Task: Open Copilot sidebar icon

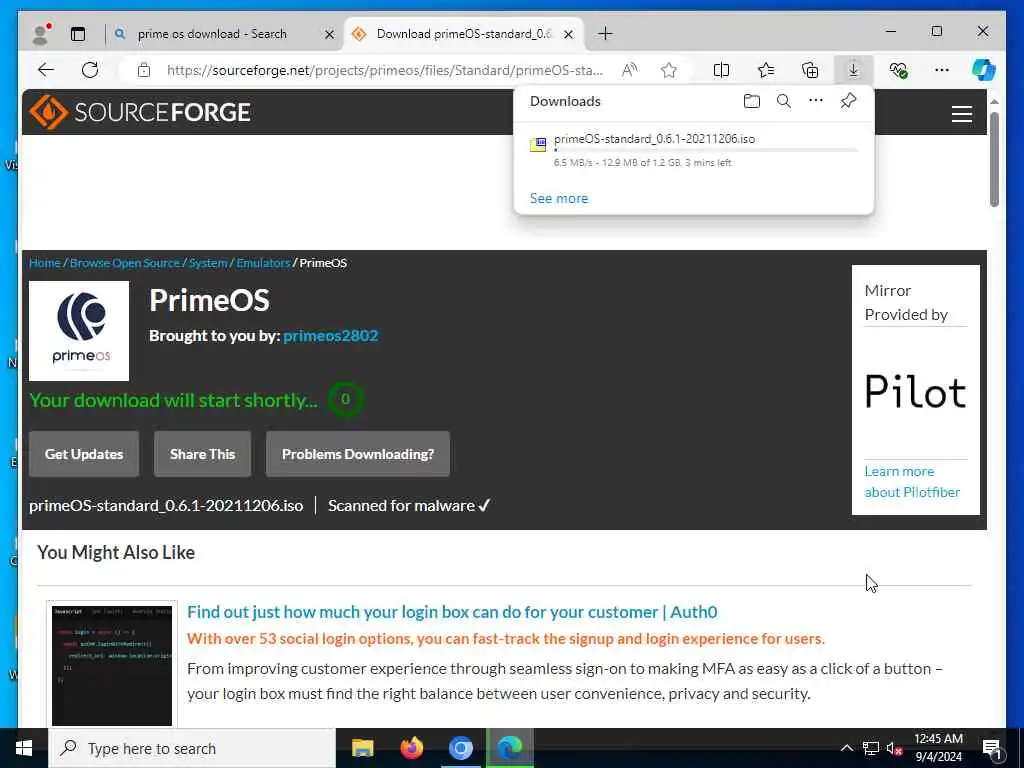Action: pyautogui.click(x=984, y=70)
